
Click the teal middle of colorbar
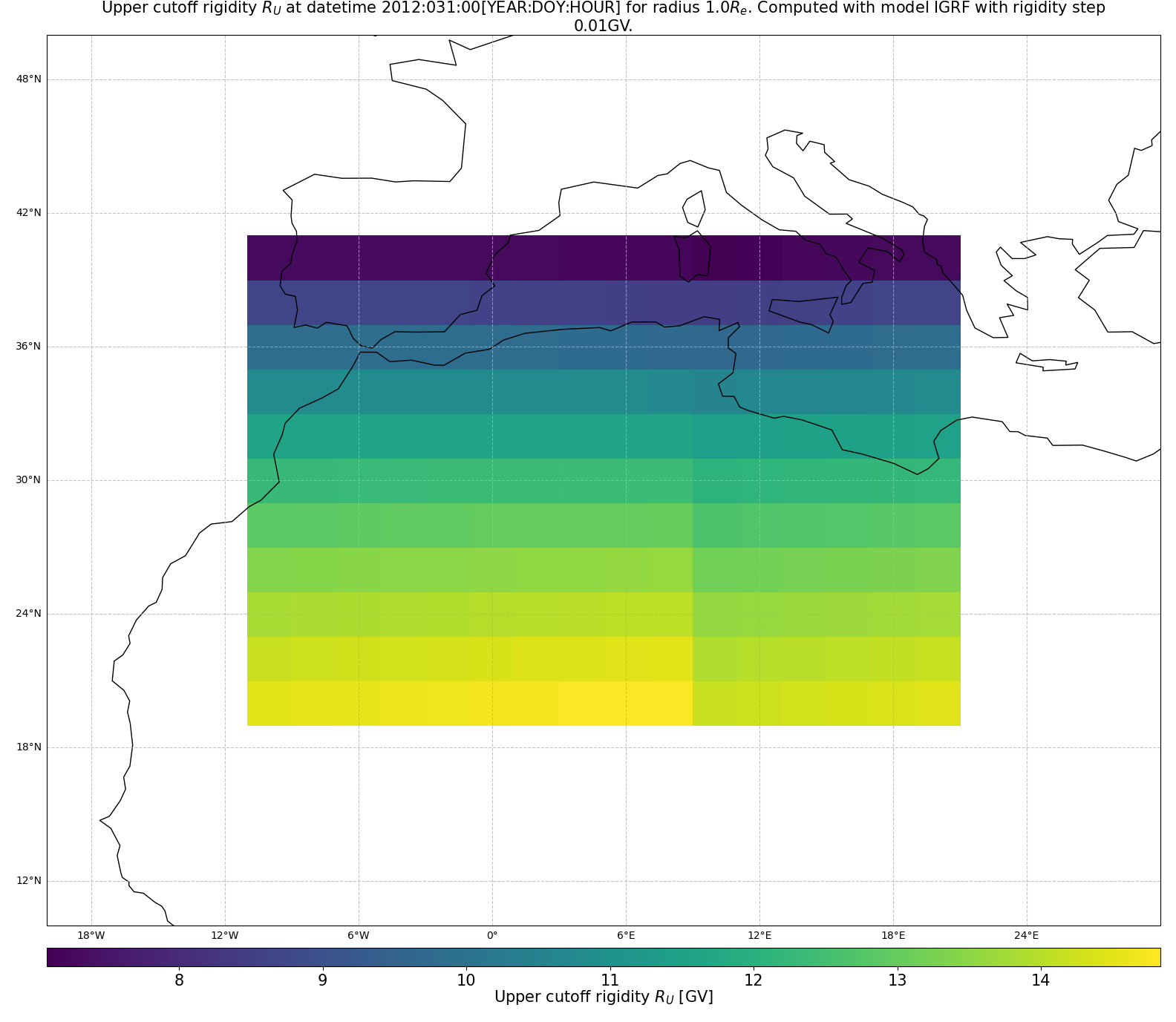pos(604,957)
